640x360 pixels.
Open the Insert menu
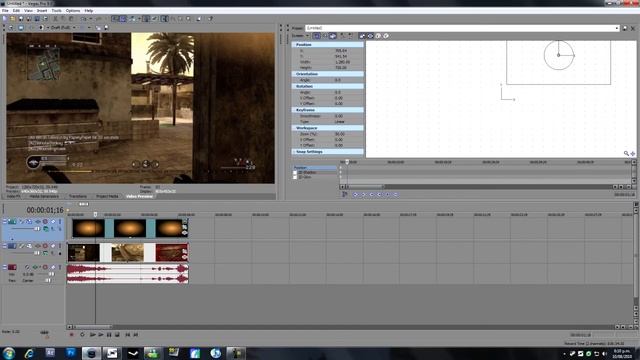coord(42,11)
